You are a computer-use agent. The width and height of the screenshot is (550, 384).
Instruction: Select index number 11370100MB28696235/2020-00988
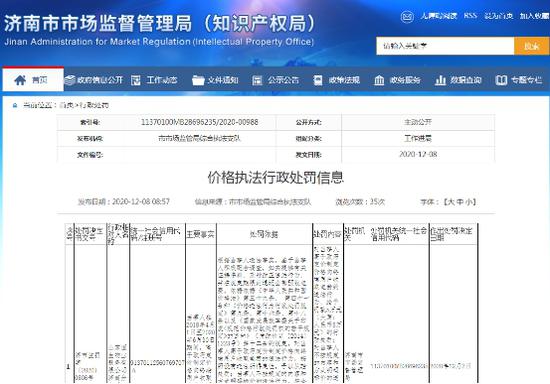point(200,122)
